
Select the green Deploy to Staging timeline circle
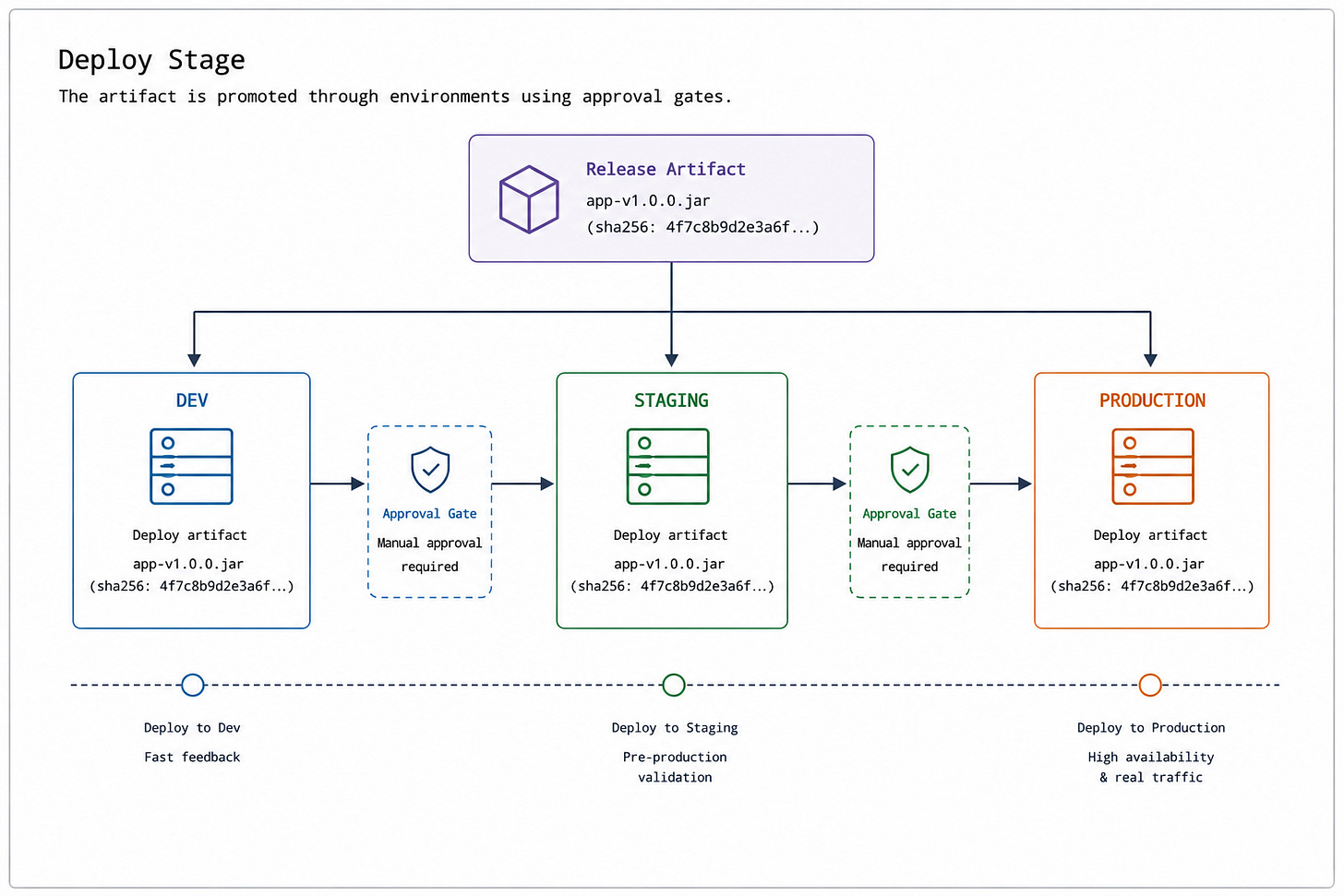(x=674, y=685)
